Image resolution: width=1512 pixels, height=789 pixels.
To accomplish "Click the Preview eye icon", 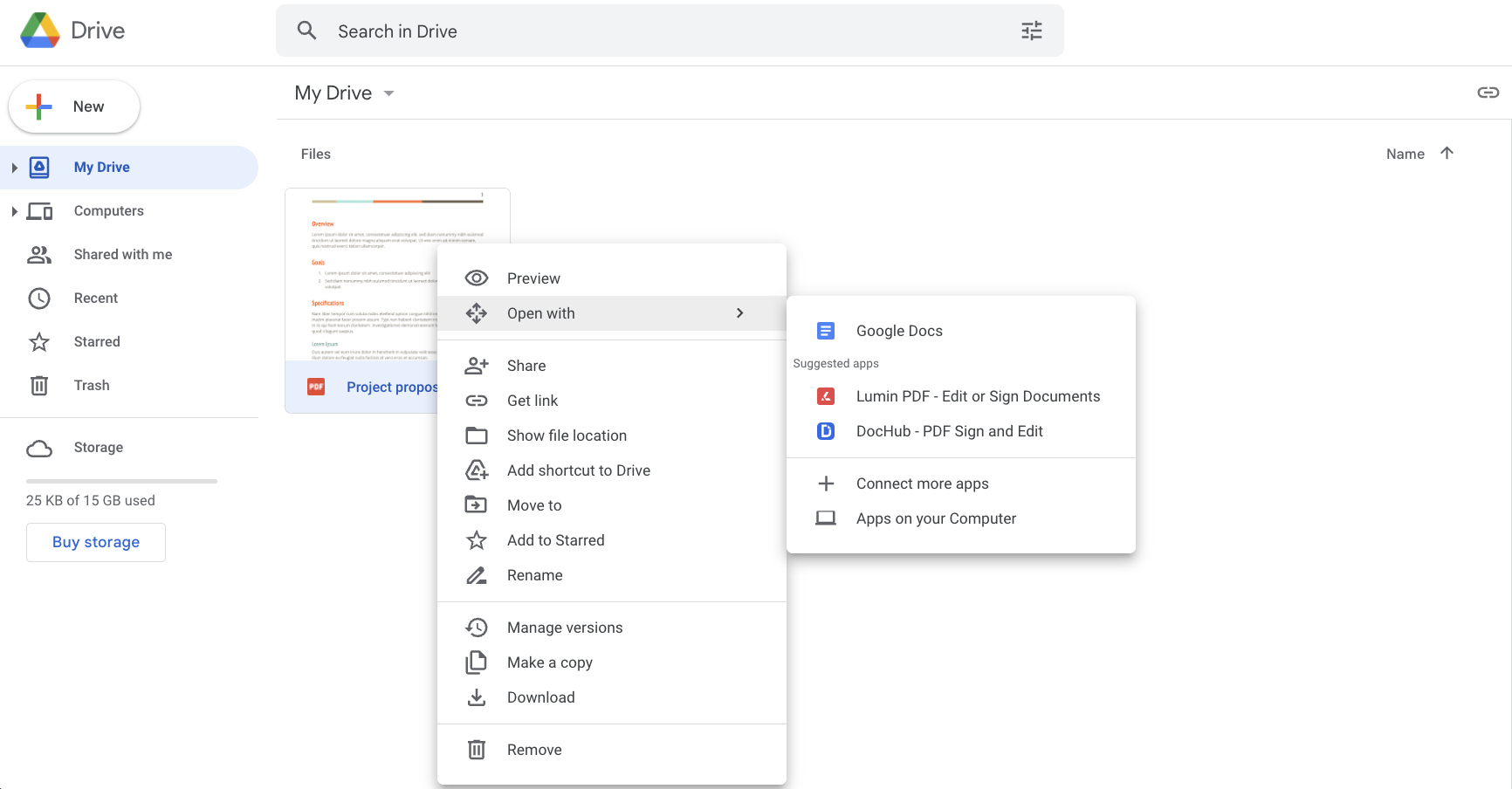I will tap(477, 278).
